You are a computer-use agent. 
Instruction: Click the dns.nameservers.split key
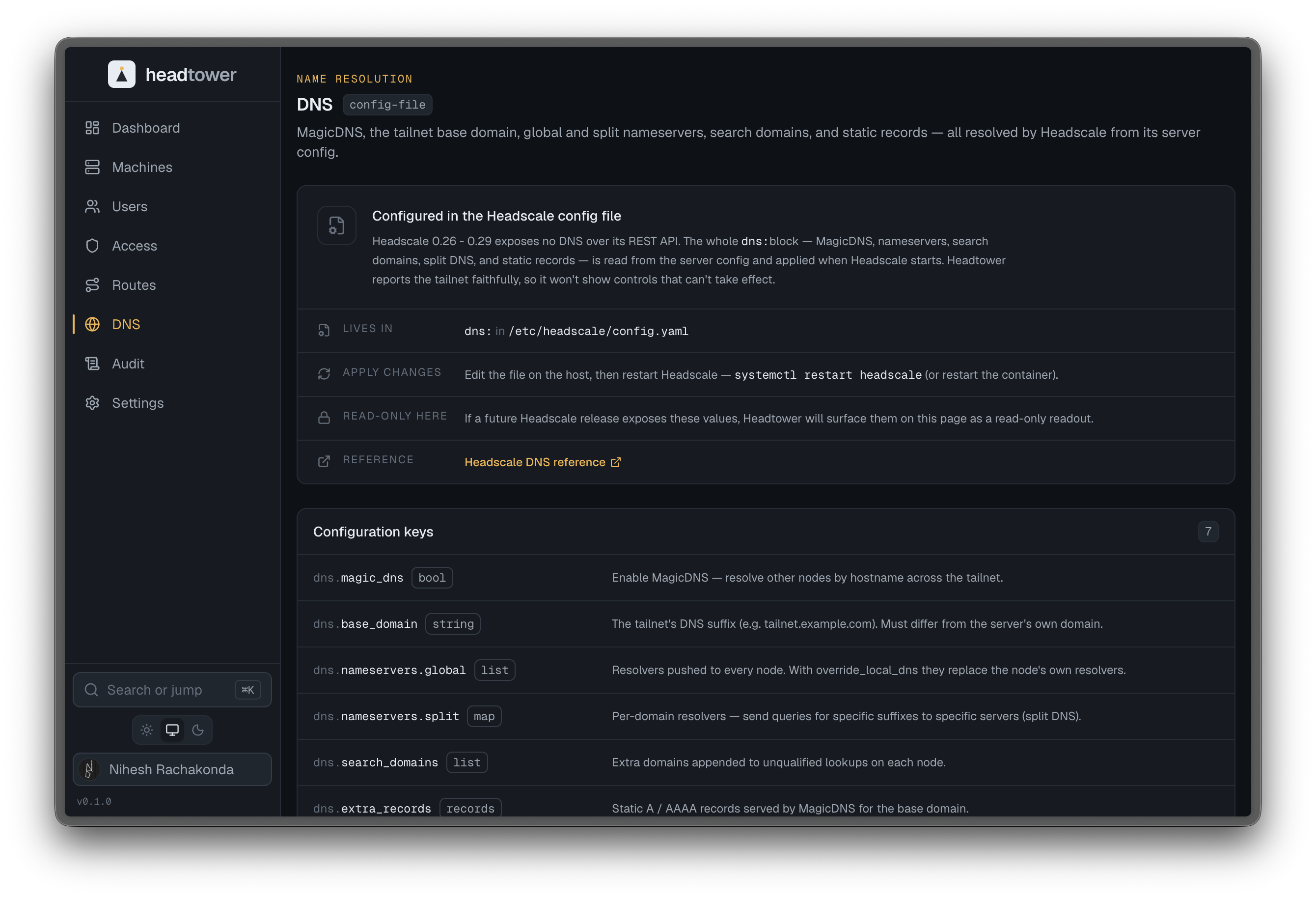point(385,717)
